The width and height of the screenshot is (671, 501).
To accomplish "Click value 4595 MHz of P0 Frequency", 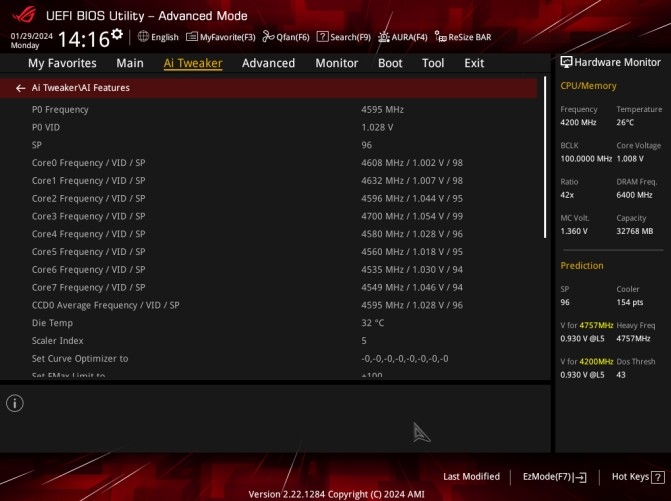I will [383, 110].
